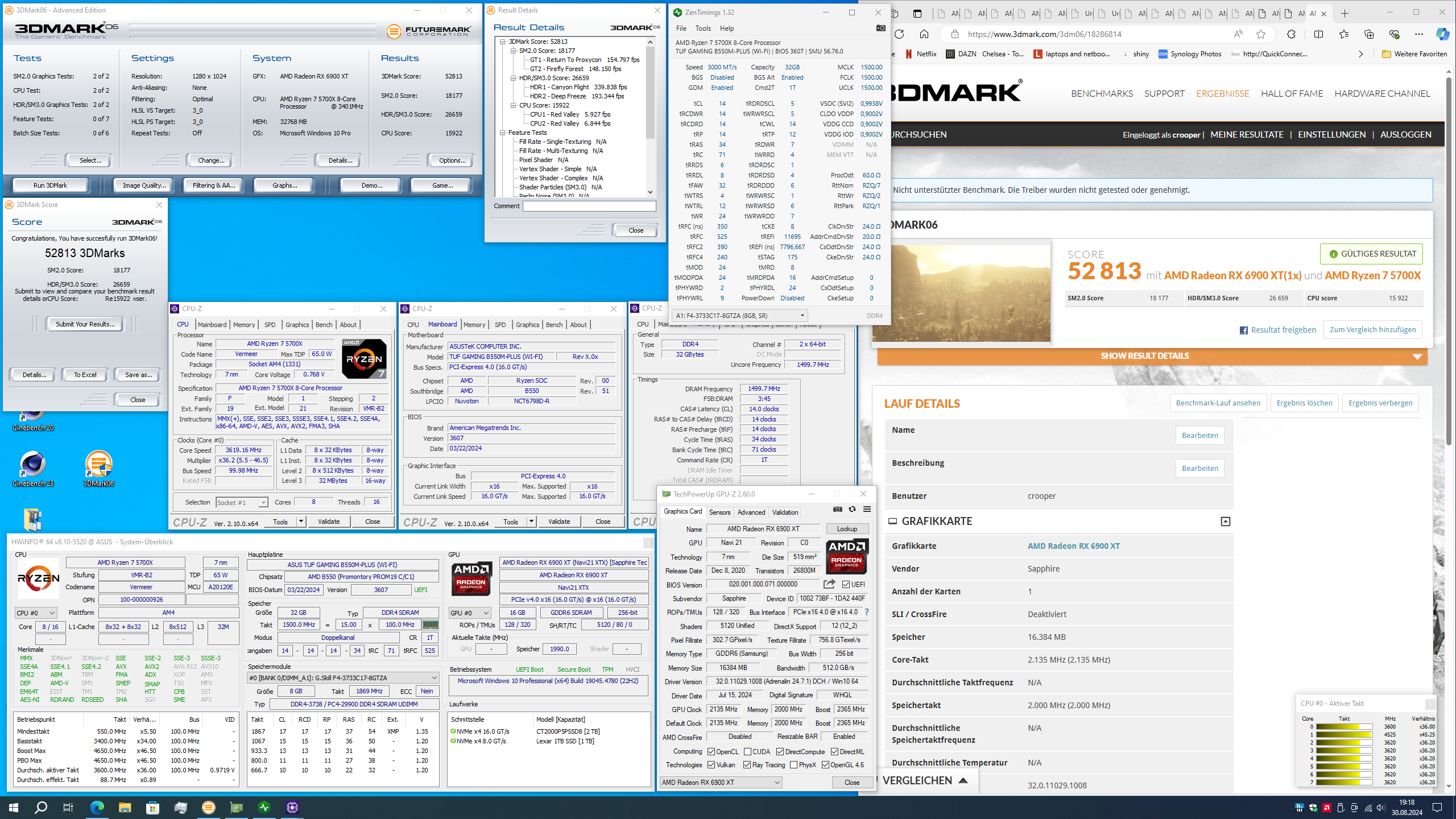Open GPU-Z hamburger menu

(867, 509)
